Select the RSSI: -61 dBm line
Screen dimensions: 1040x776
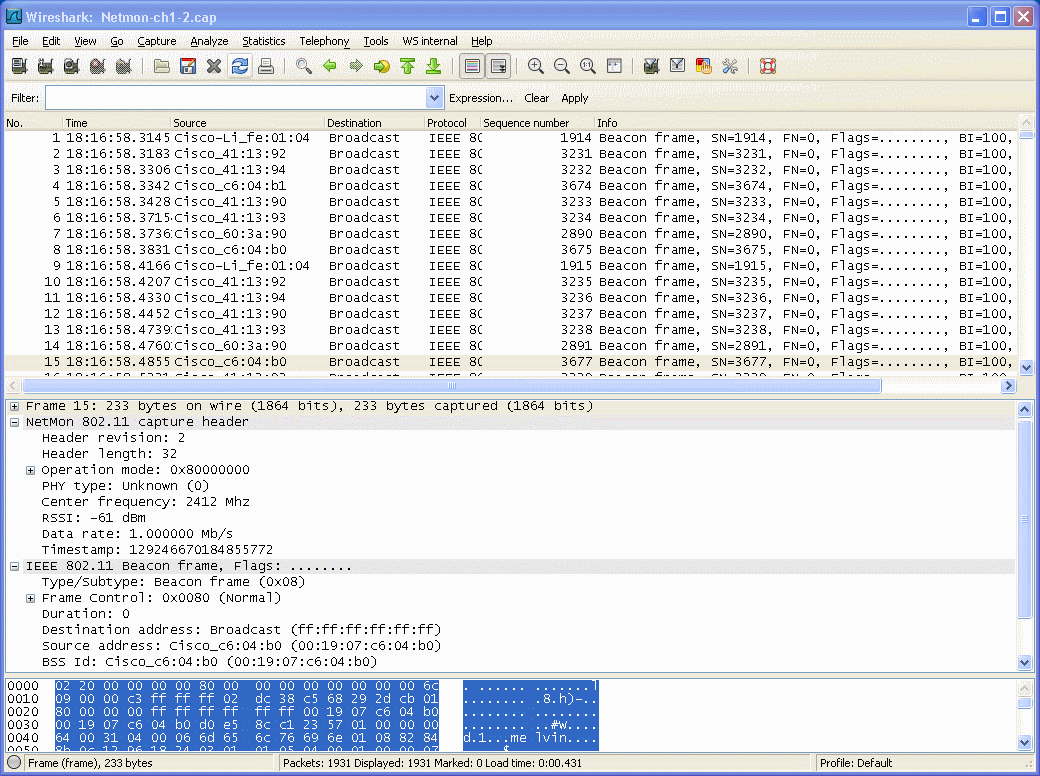coord(94,518)
